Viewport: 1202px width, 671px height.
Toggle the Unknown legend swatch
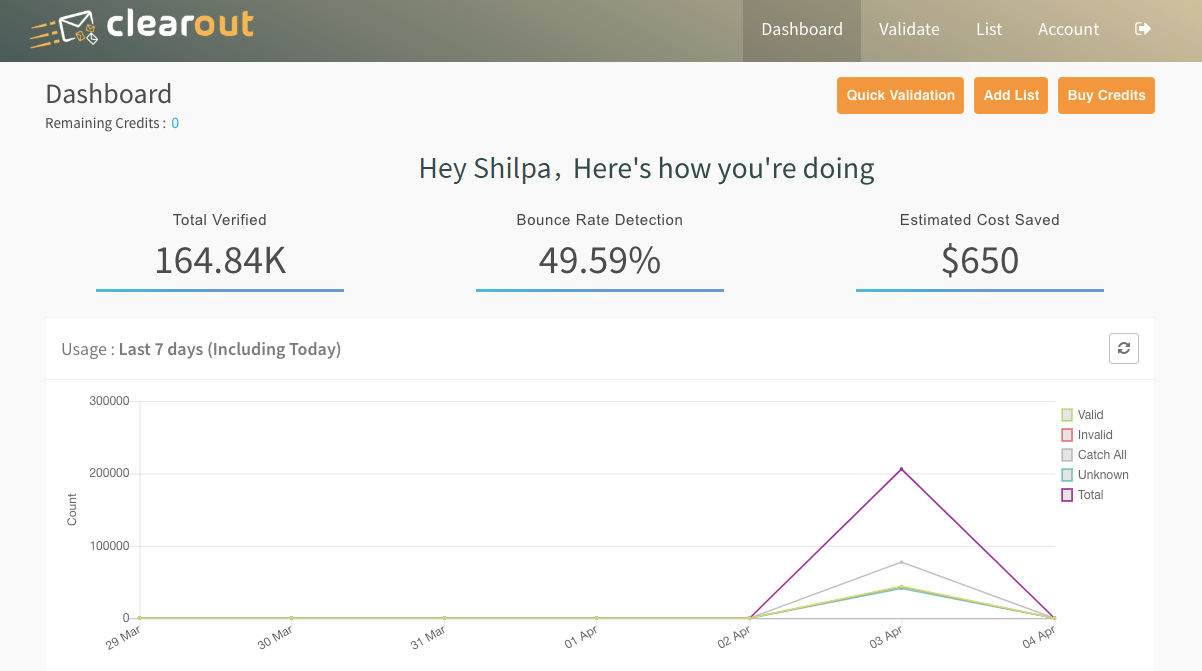(x=1067, y=475)
